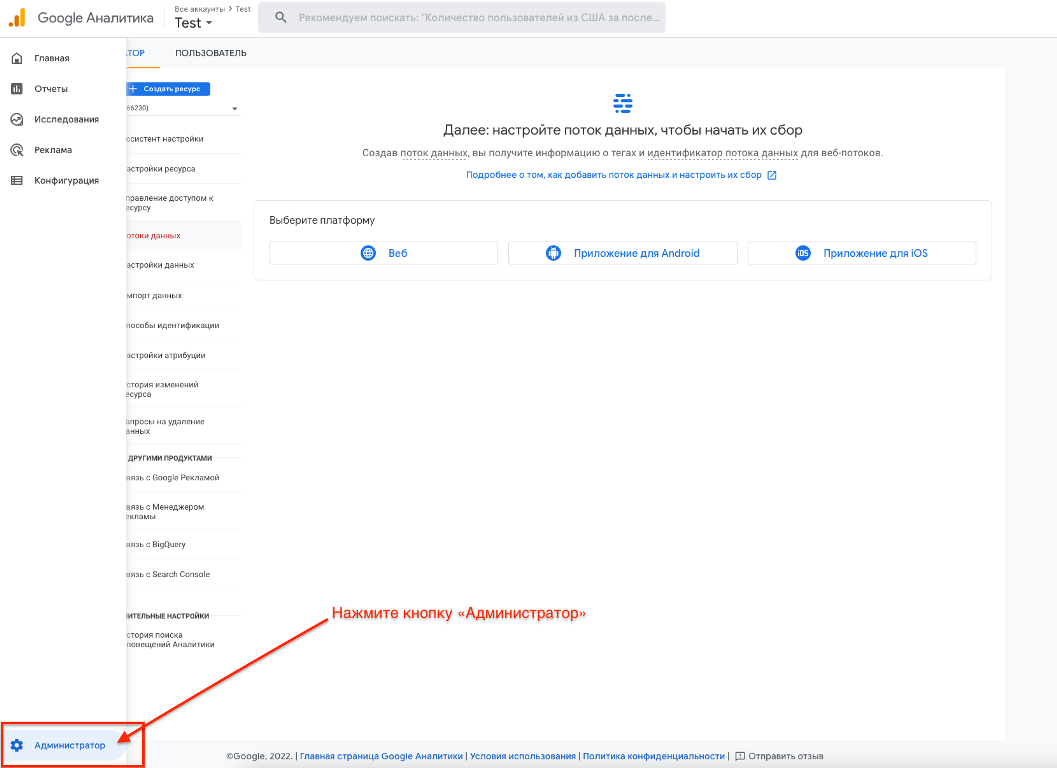The width and height of the screenshot is (1057, 768).
Task: Click the идентификатор потока данных term
Action: 722,153
